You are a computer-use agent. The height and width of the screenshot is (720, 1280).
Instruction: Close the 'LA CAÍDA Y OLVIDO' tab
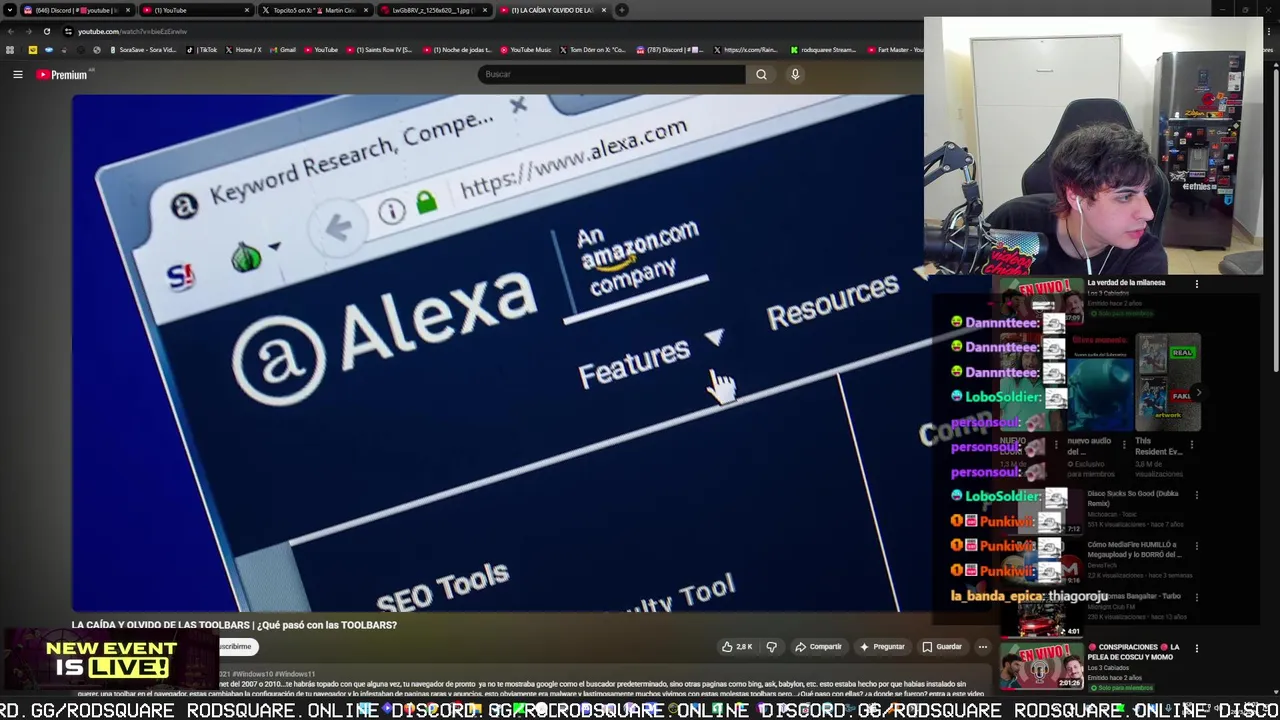603,10
